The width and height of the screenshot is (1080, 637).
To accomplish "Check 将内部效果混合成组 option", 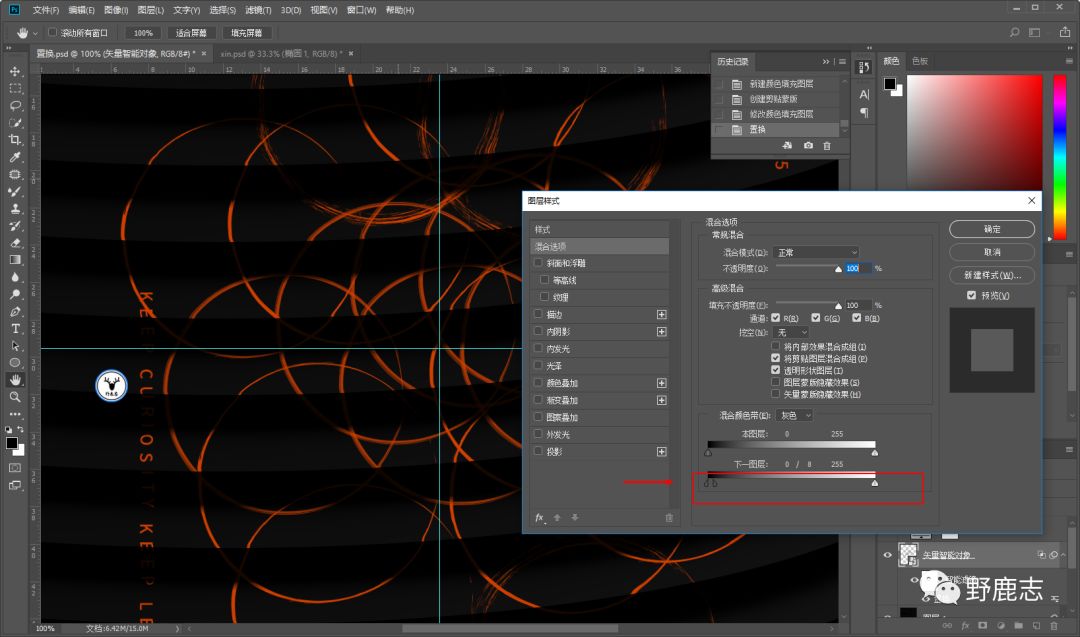I will (x=776, y=346).
